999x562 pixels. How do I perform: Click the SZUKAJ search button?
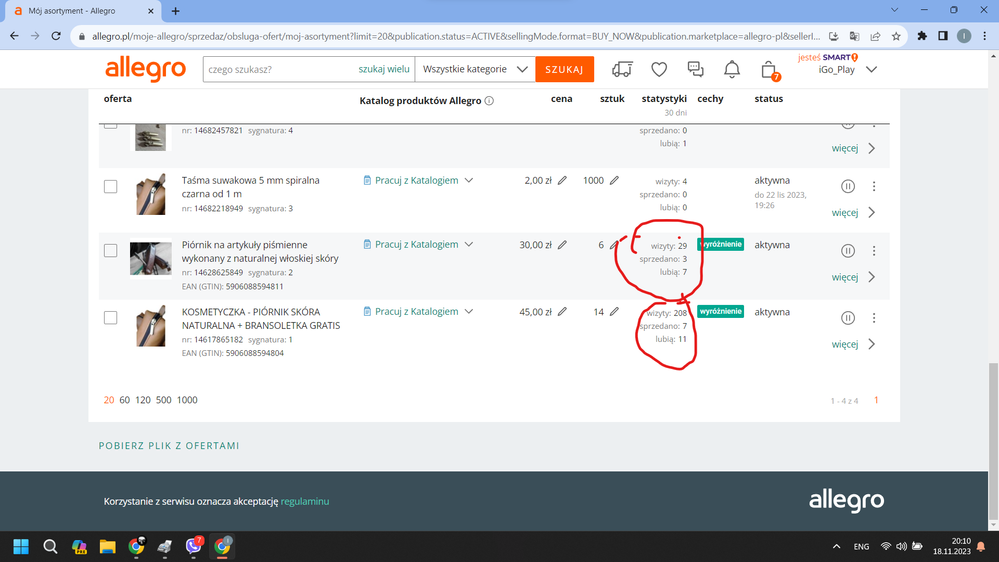click(x=564, y=69)
